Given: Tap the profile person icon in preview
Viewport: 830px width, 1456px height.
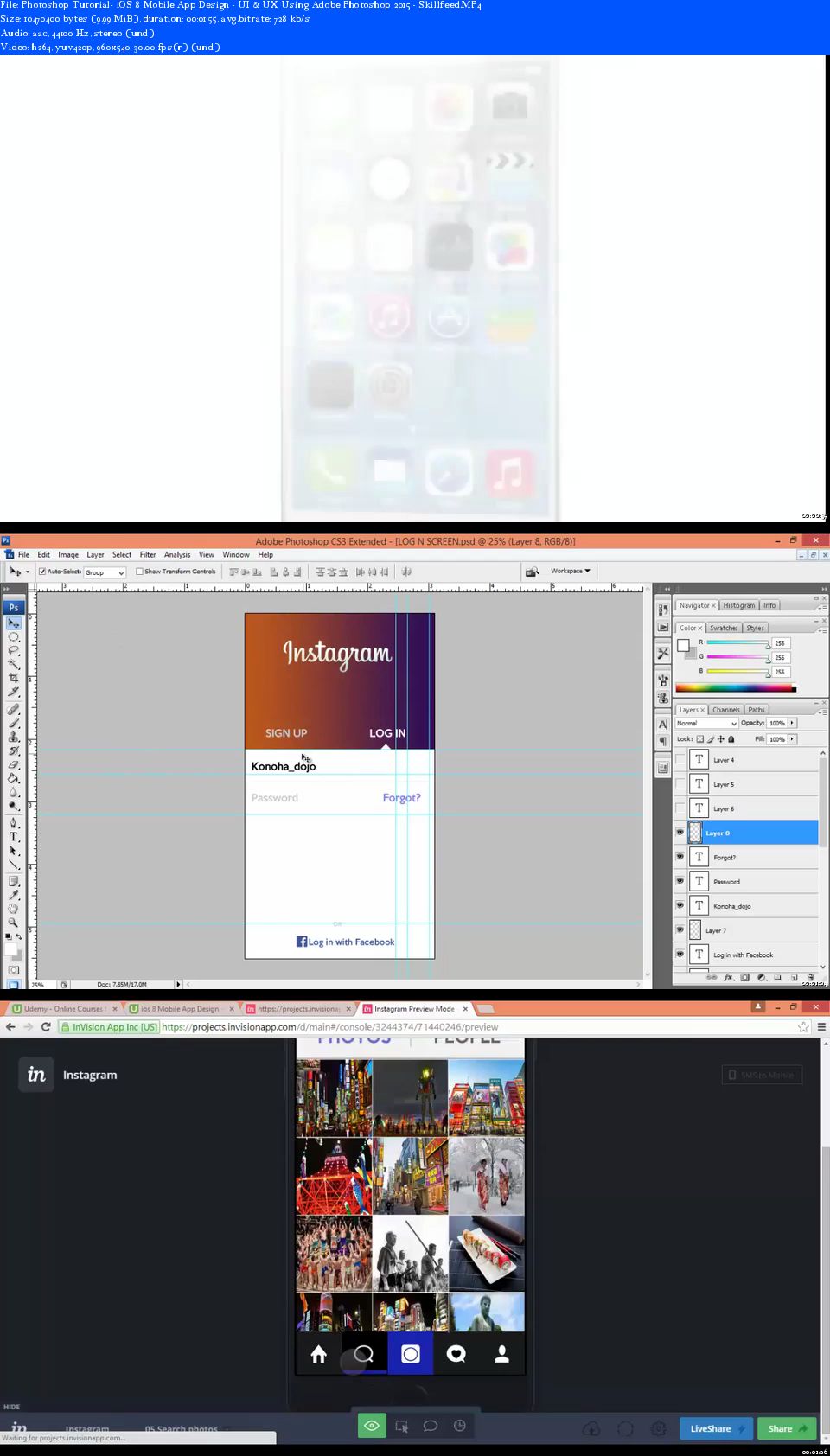Looking at the screenshot, I should [501, 1354].
